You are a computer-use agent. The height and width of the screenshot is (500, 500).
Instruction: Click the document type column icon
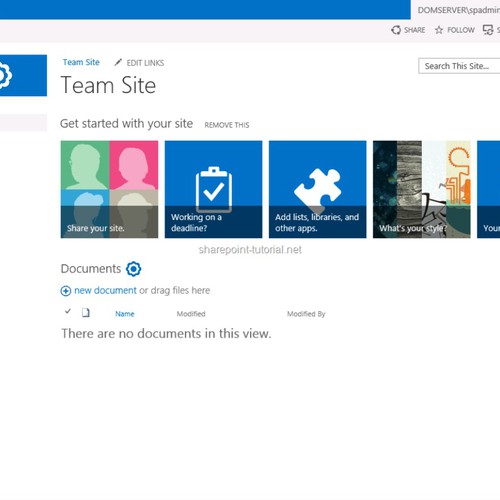click(86, 313)
